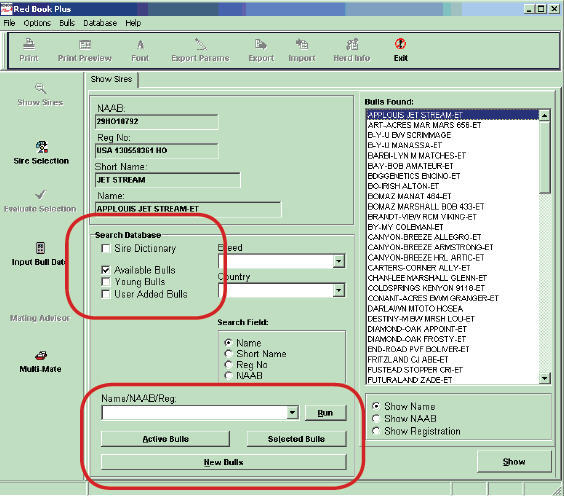
Task: Toggle the Sire Dictionary checkbox
Action: pos(106,249)
